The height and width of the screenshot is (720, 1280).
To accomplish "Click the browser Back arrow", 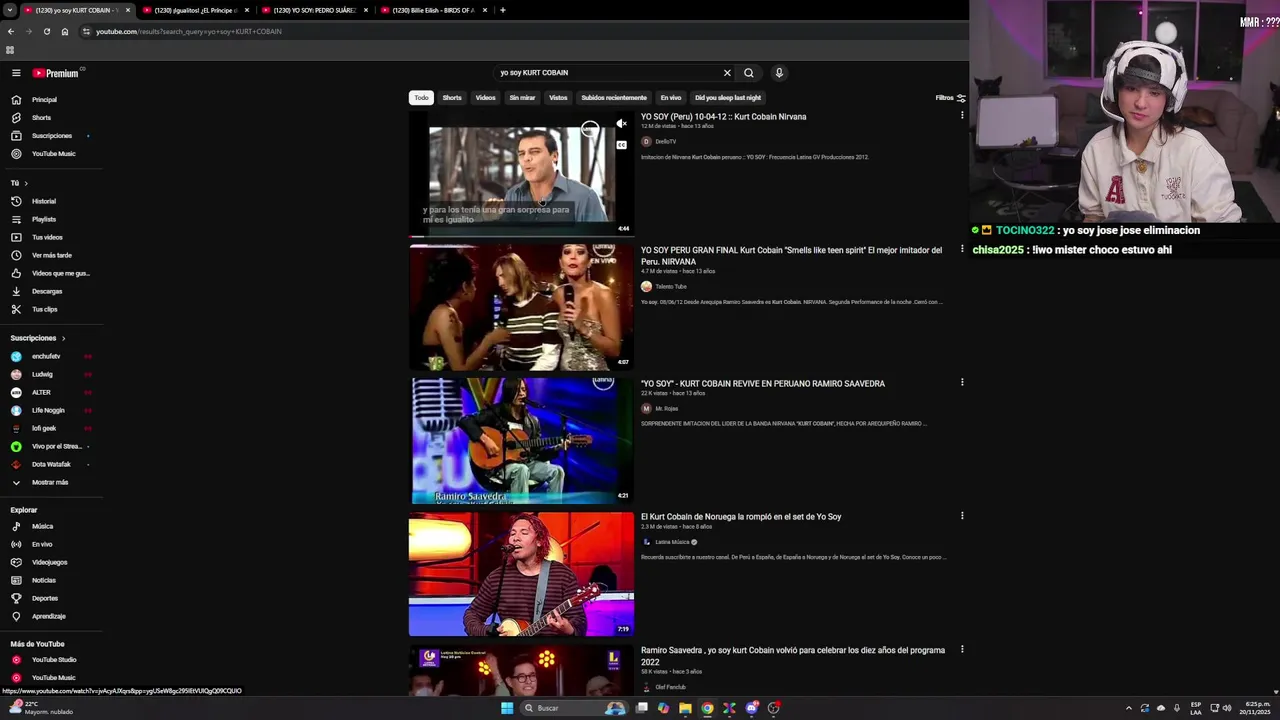I will coord(10,31).
